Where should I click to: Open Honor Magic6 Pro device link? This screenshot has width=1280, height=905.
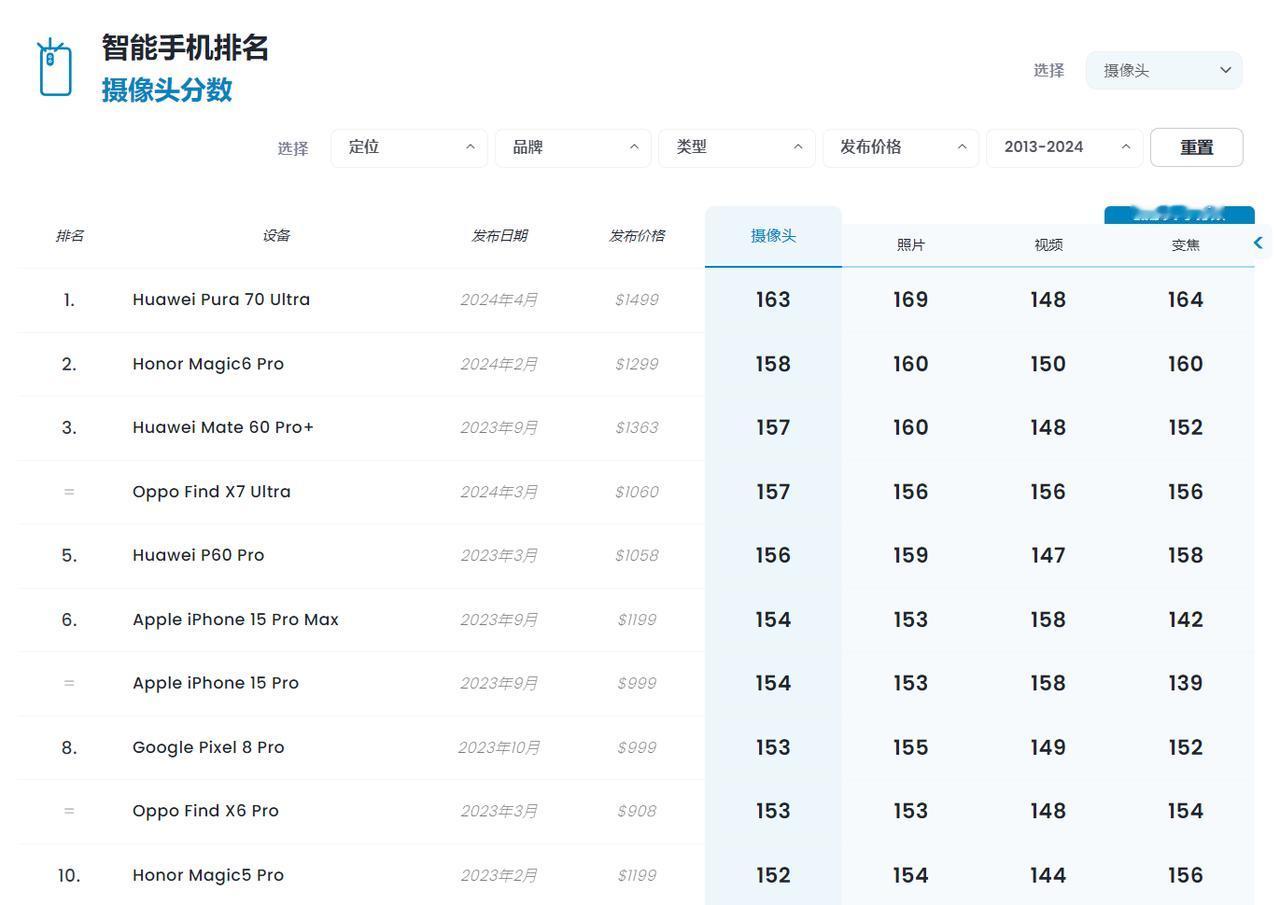coord(208,364)
